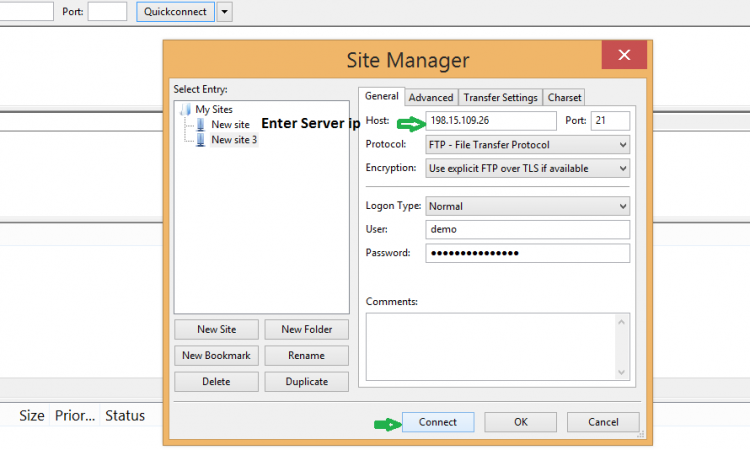Click the dialog resize grip corner
750x450 pixels.
tap(641, 434)
